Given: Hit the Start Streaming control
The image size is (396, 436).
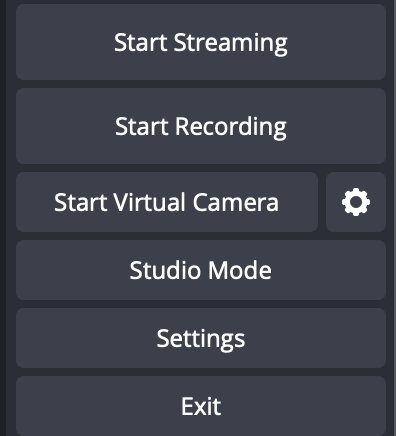Looking at the screenshot, I should [201, 42].
